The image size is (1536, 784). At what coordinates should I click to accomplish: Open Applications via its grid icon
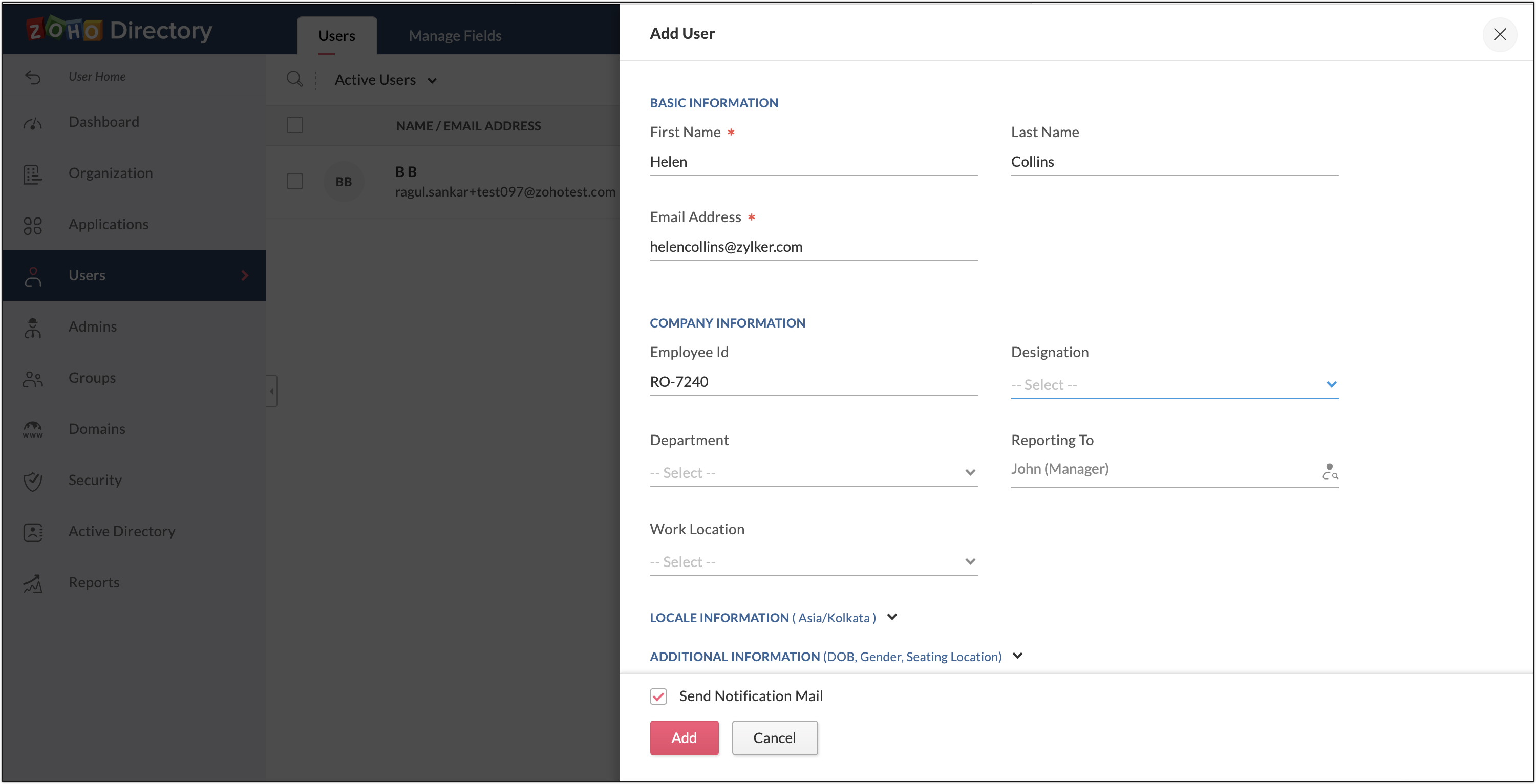(x=33, y=225)
